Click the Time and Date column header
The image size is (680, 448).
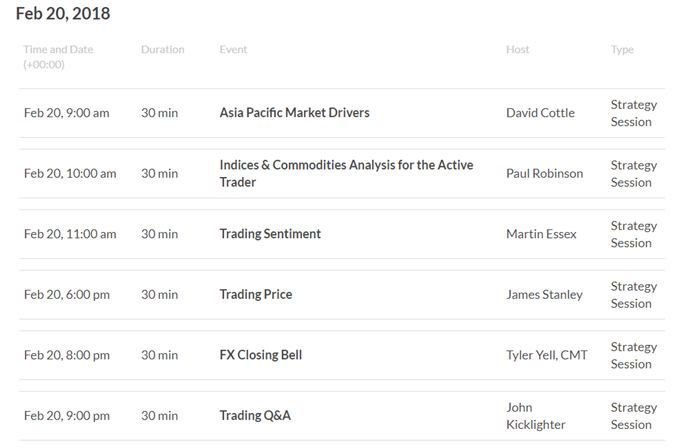click(x=58, y=57)
